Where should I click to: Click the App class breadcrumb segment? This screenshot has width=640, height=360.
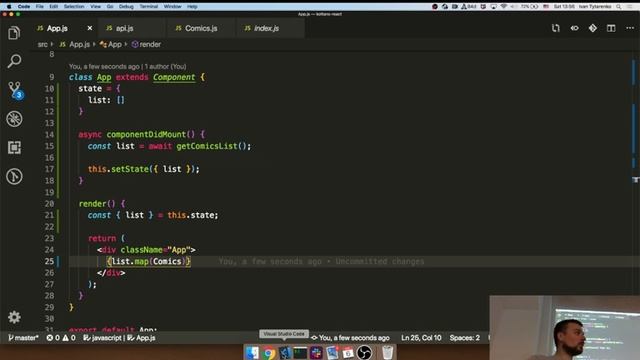pyautogui.click(x=111, y=44)
